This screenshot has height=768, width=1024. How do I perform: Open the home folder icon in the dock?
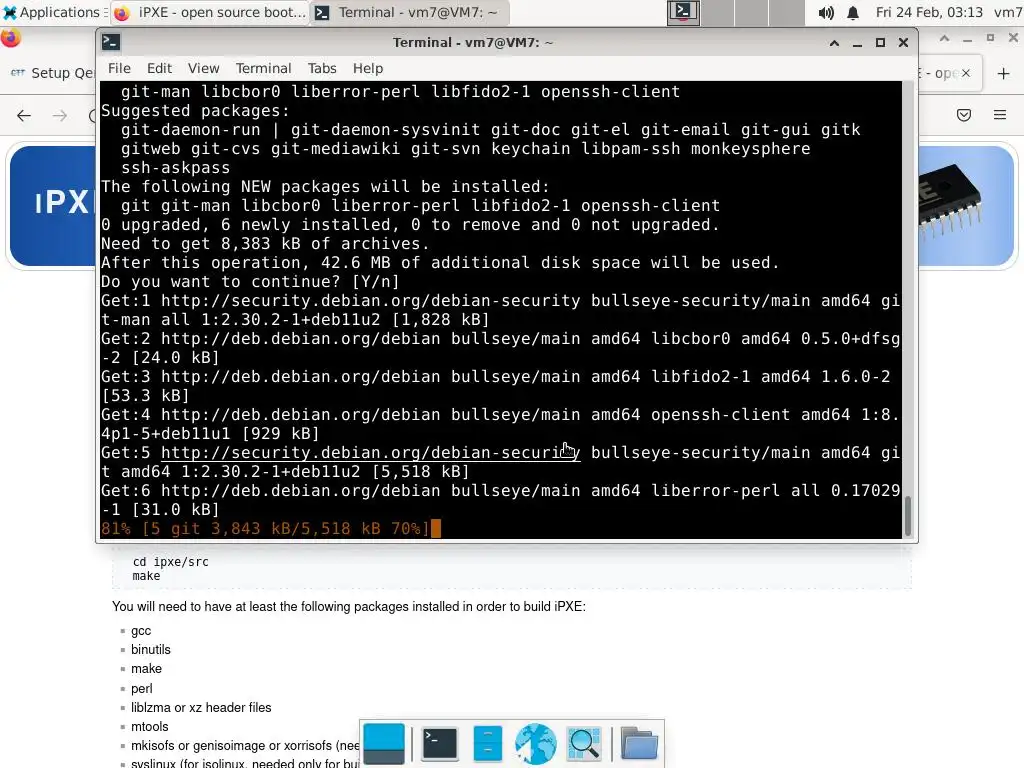(x=639, y=744)
